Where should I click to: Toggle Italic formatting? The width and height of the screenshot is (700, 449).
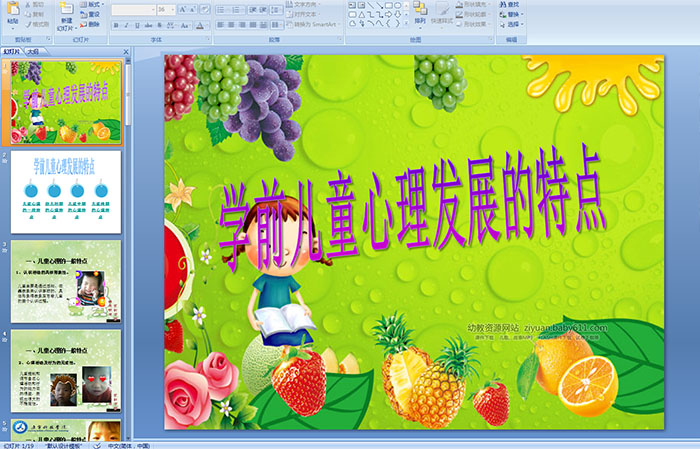pos(126,25)
